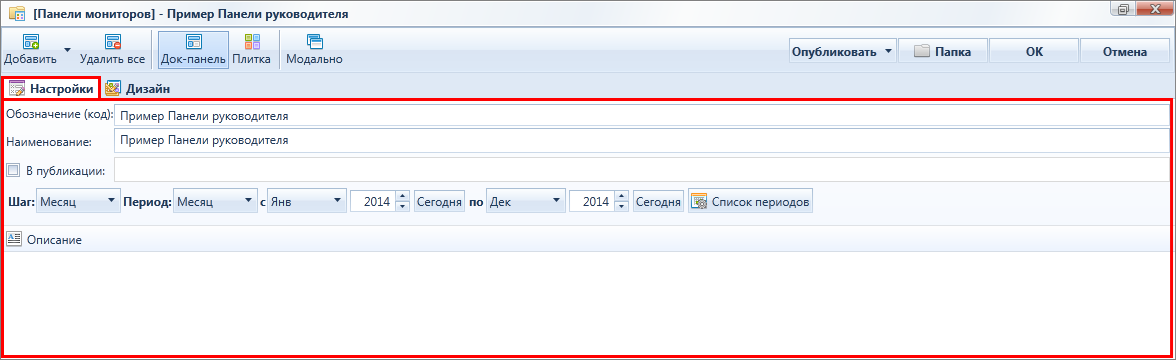Click the end year 2014 field

click(592, 201)
